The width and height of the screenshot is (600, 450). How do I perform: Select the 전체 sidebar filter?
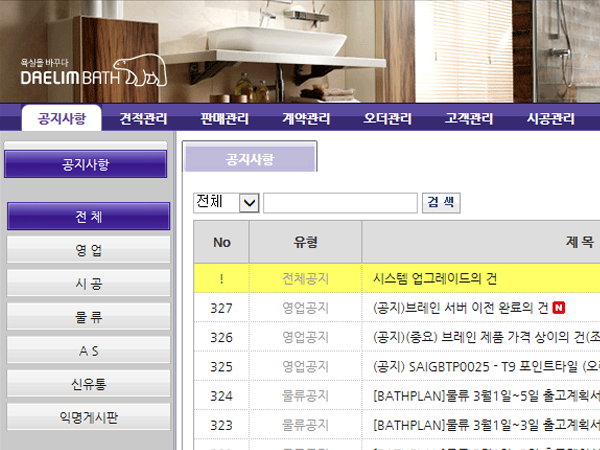(88, 216)
